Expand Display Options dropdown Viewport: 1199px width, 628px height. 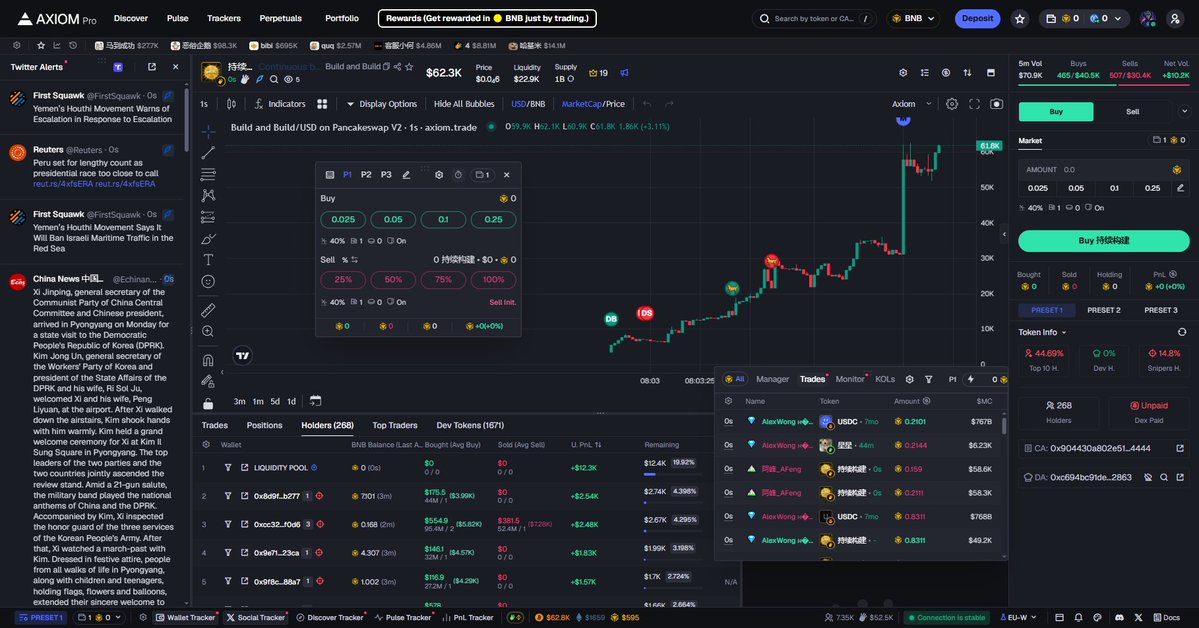[x=382, y=104]
